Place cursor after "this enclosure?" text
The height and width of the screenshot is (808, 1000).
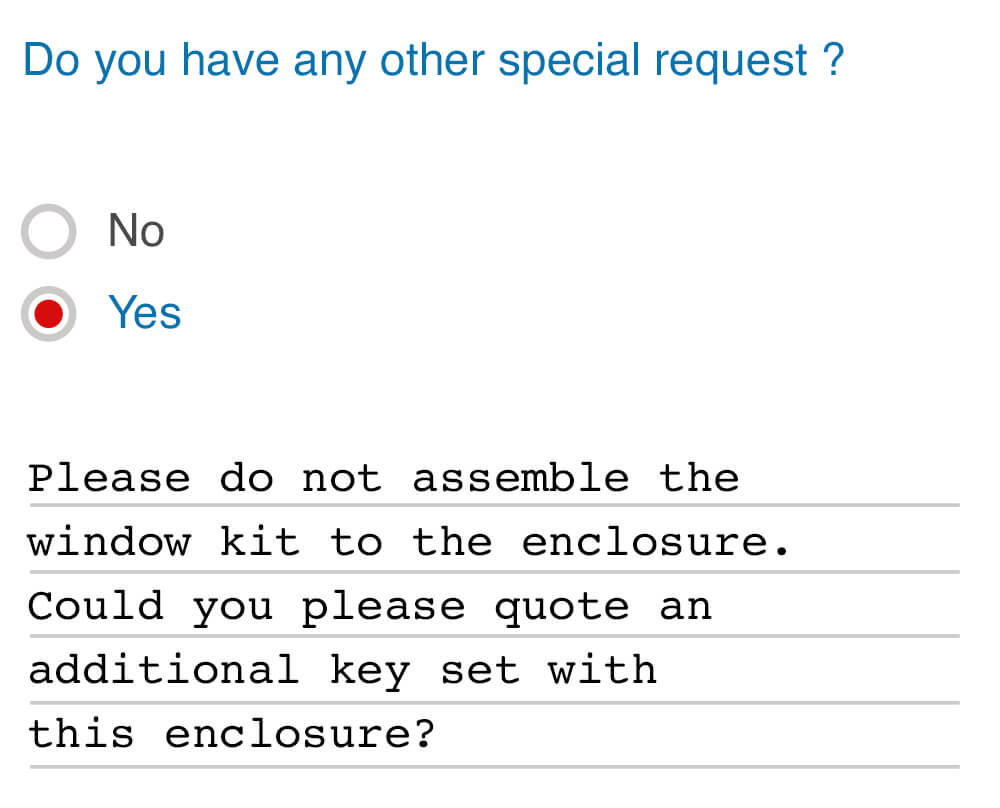click(x=438, y=735)
